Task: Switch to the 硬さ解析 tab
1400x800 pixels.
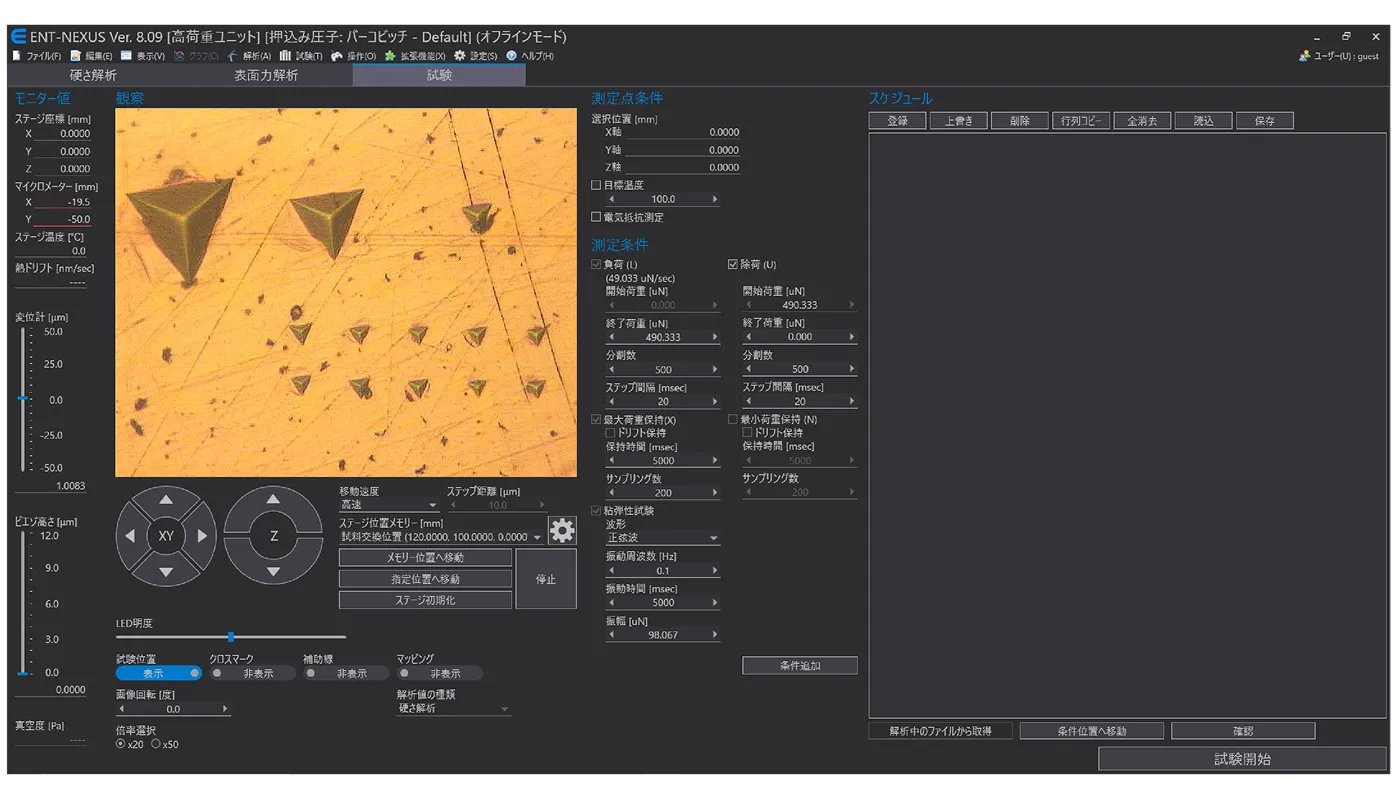Action: click(93, 75)
